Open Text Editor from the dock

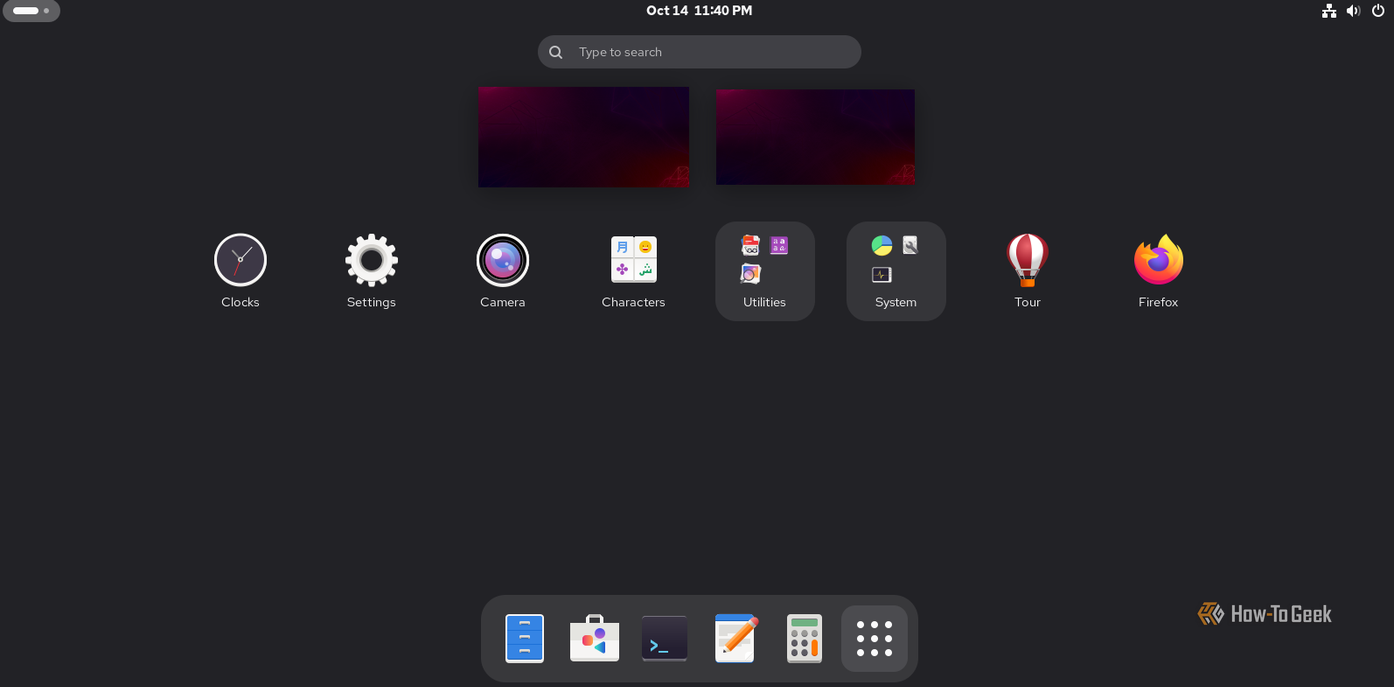coord(735,638)
